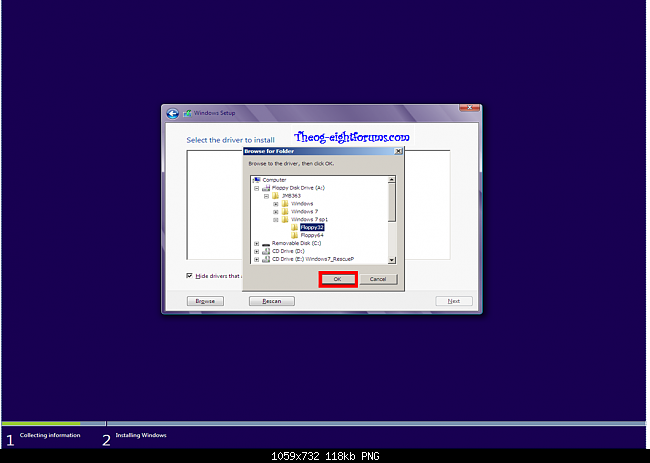Expand the Windows folder node
Image resolution: width=650 pixels, height=463 pixels.
pos(276,204)
